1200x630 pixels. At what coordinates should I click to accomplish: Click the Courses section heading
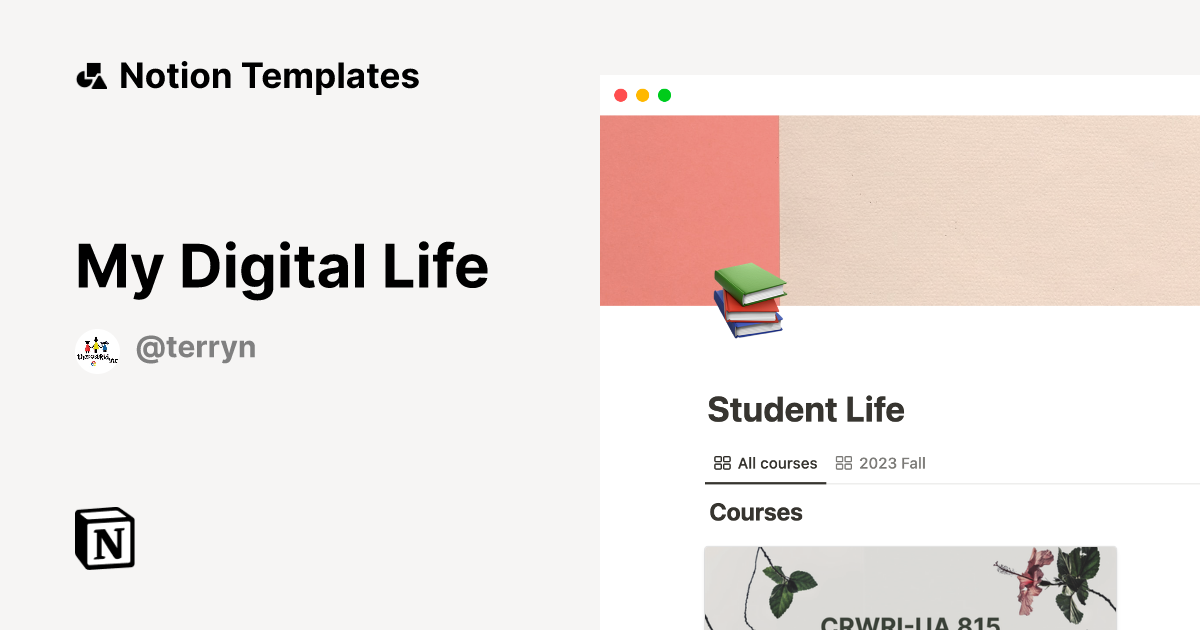[x=755, y=512]
